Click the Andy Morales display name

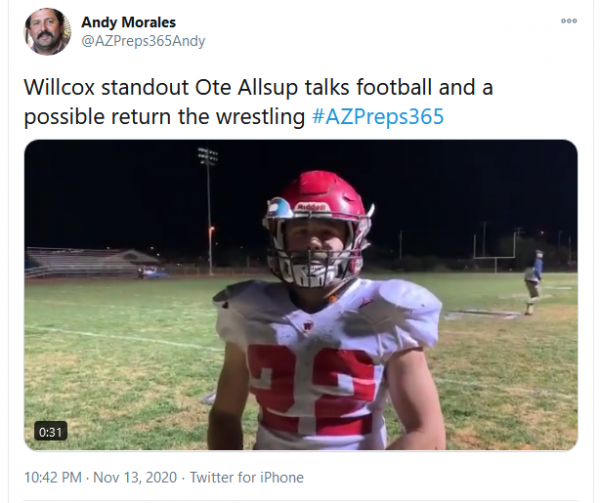coord(129,22)
